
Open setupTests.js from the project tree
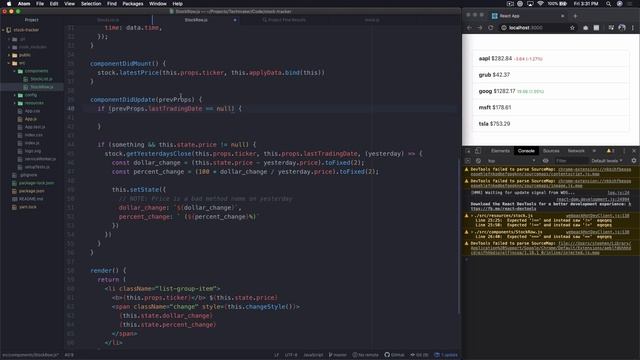click(x=34, y=167)
